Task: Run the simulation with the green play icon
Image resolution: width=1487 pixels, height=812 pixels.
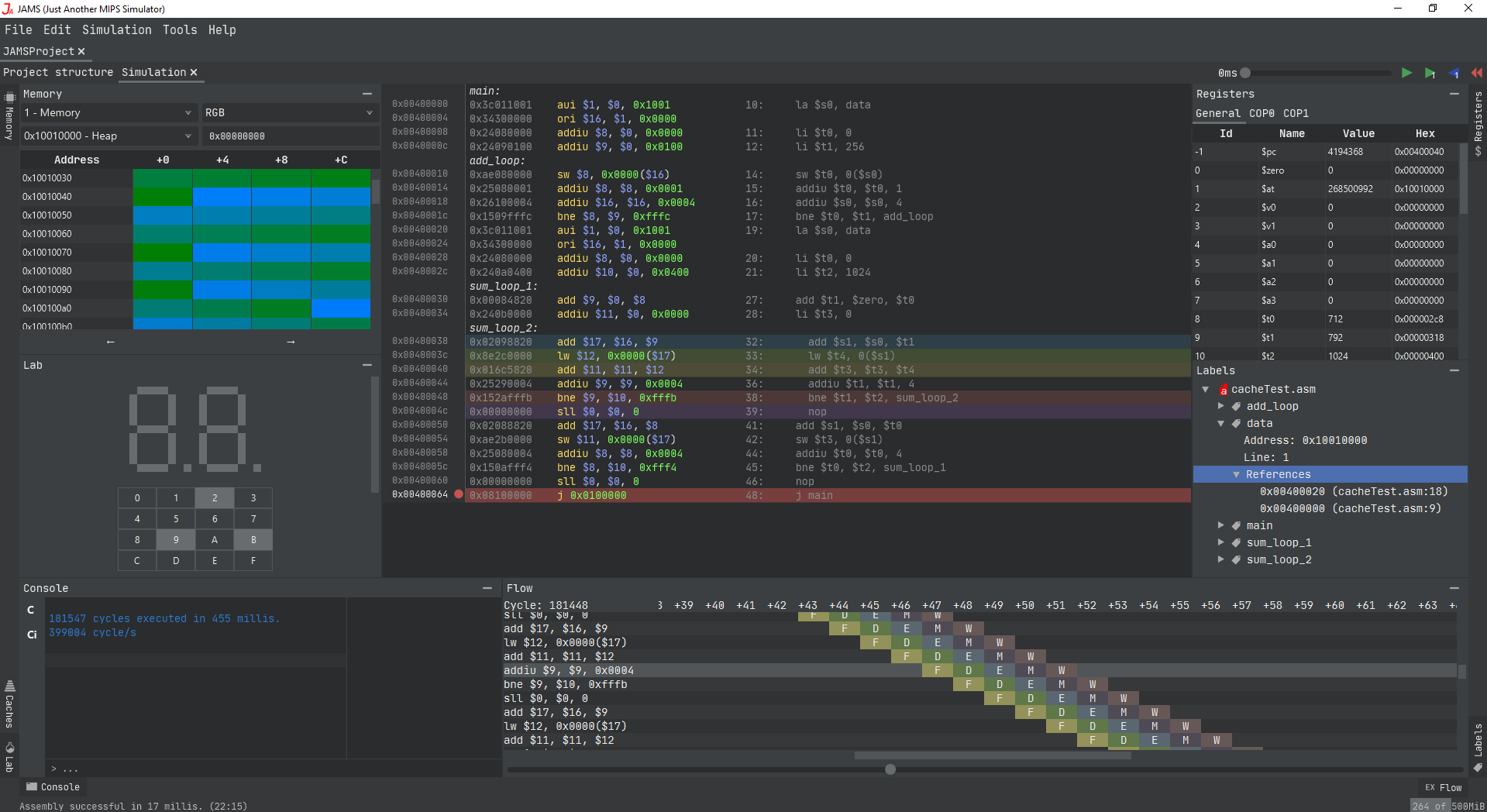Action: [x=1406, y=73]
